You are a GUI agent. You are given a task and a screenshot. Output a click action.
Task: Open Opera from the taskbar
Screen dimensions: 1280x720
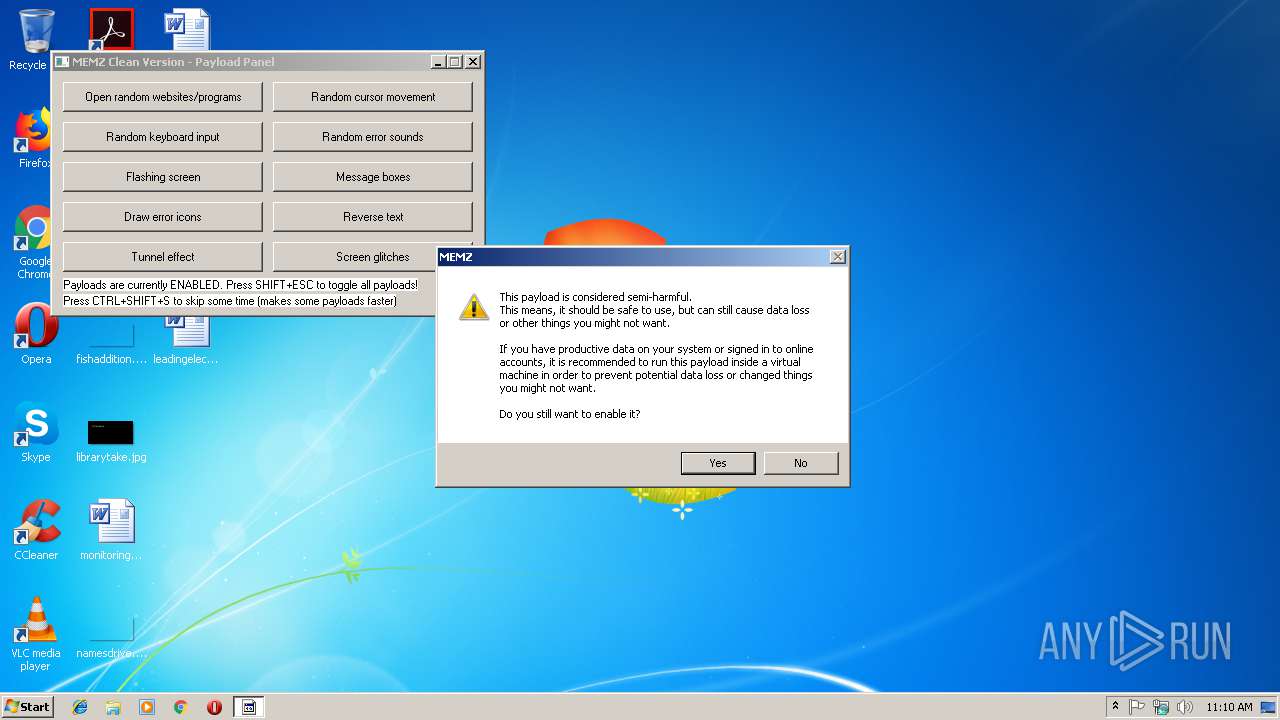point(214,707)
